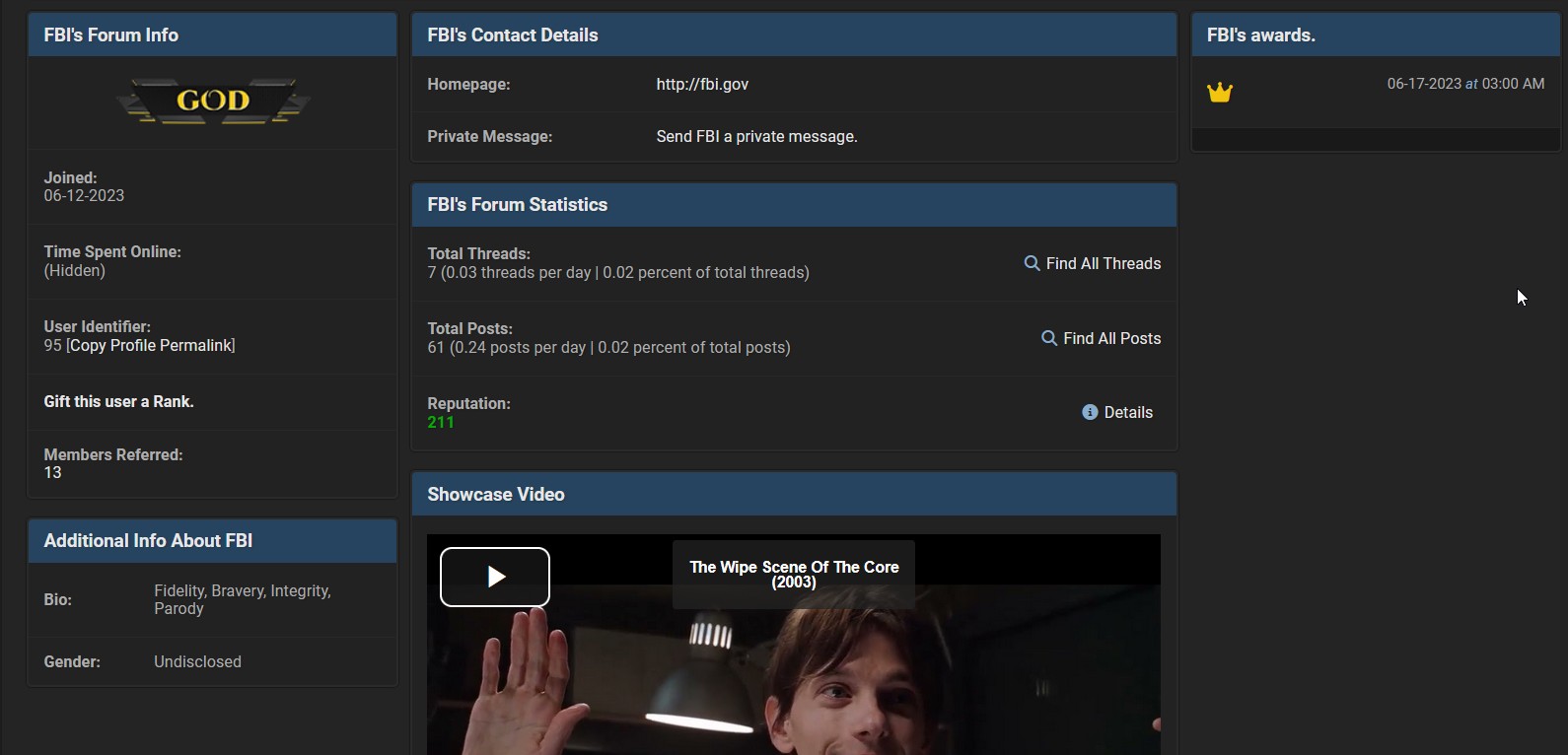
Task: Click the 'FBI's Forum Statistics' panel header
Action: 517,205
